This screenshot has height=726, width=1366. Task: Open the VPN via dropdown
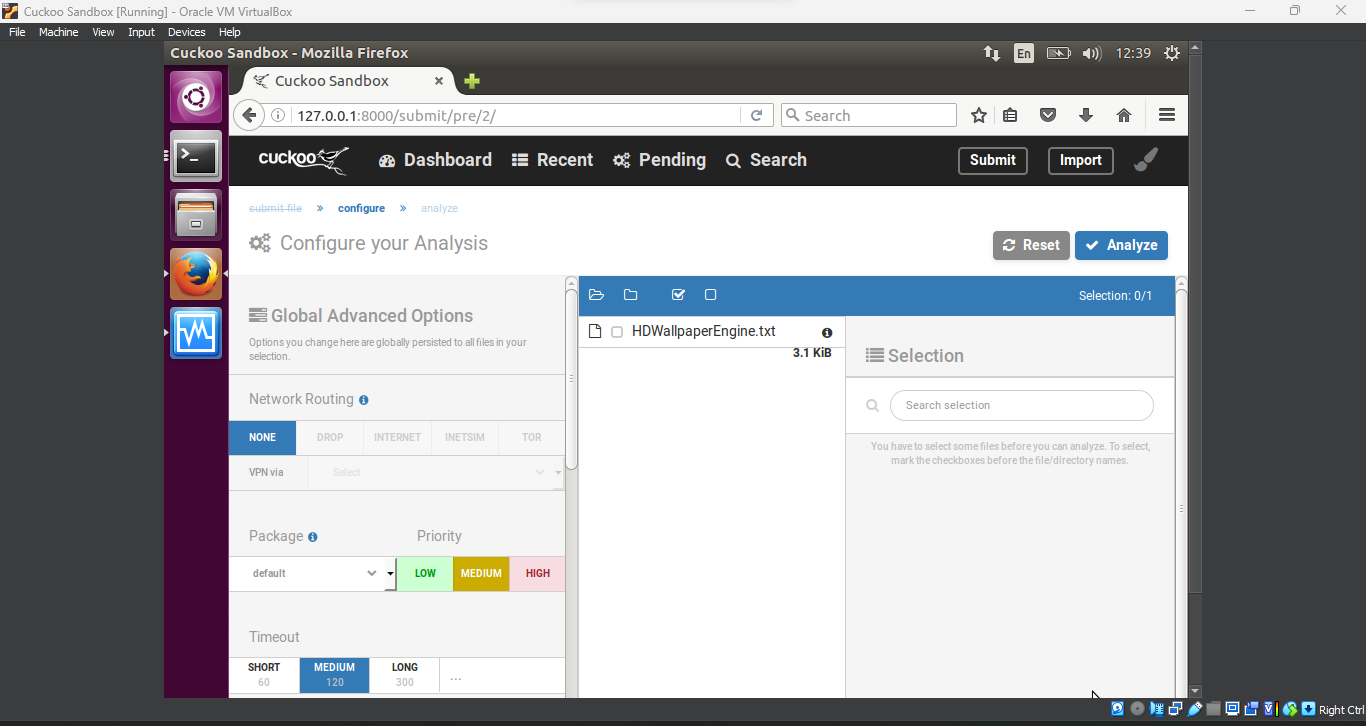(x=436, y=472)
